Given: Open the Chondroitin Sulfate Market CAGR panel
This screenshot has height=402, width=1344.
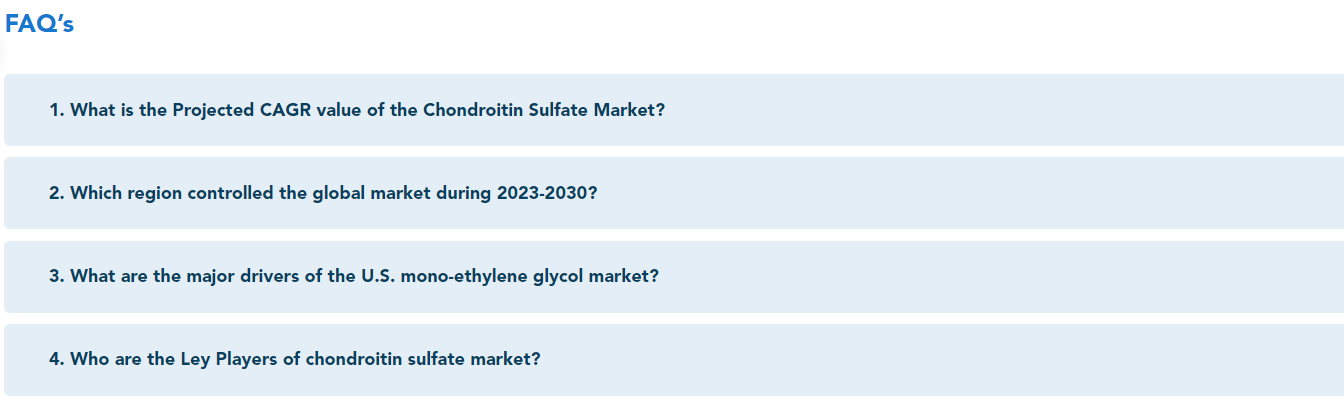Looking at the screenshot, I should coord(674,110).
